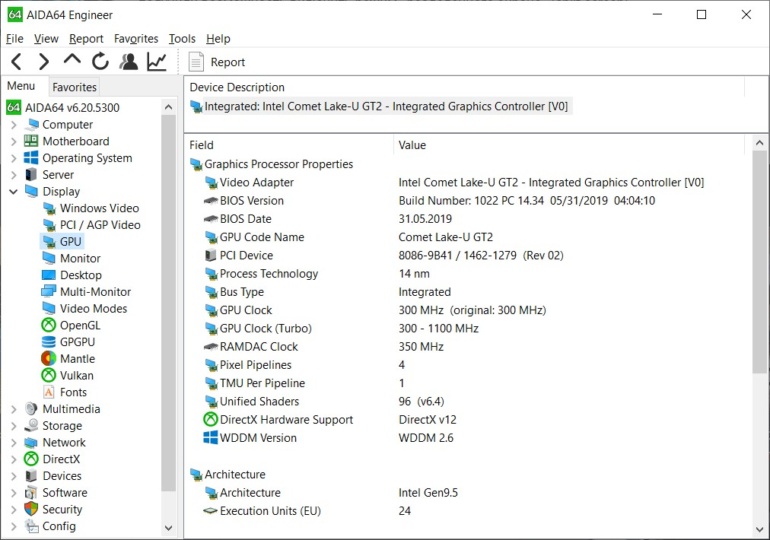Go up one level with Up arrow
Screen dimensions: 770x540
[72, 61]
